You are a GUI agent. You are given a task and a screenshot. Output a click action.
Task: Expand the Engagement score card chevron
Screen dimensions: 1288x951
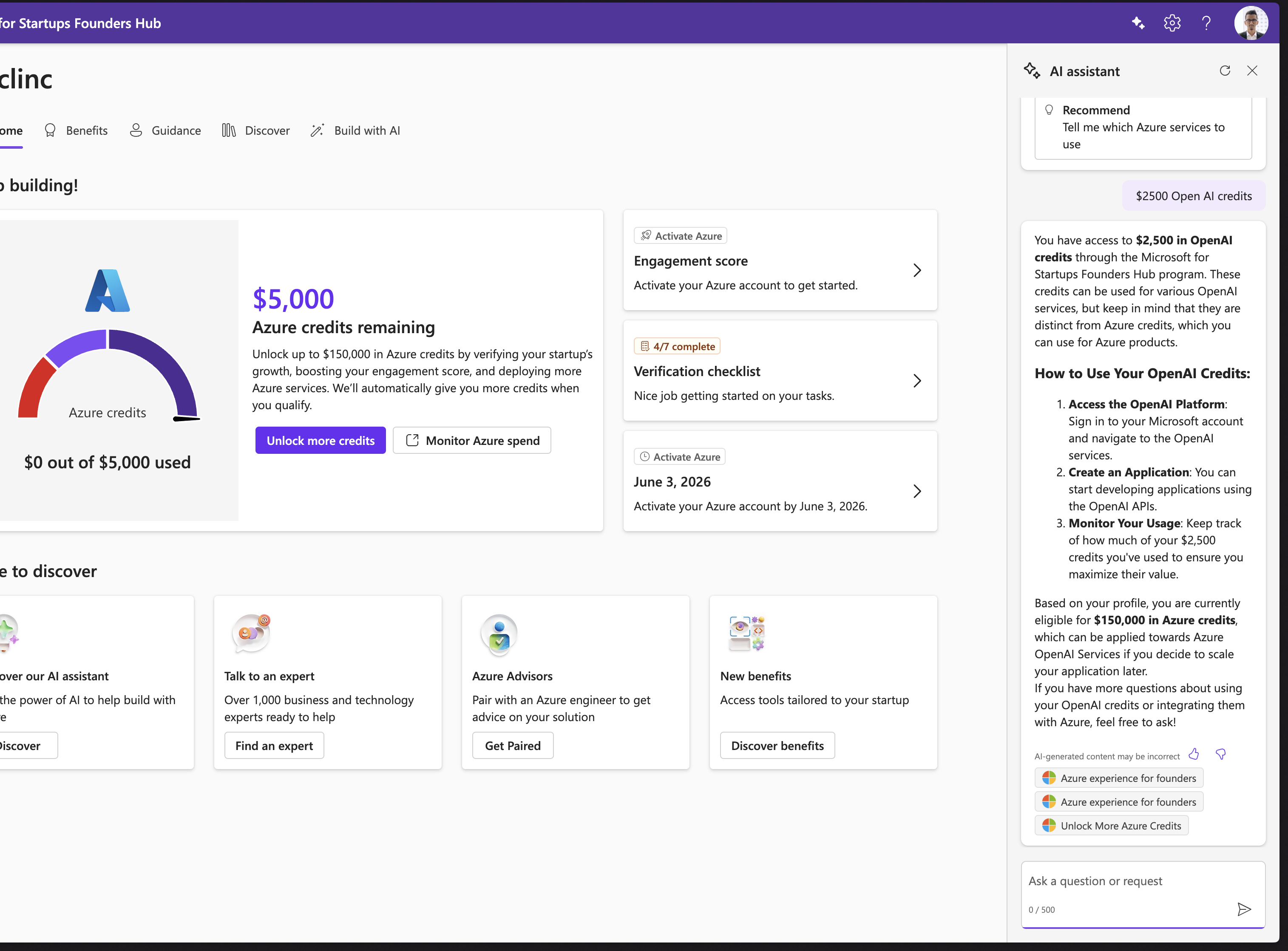coord(917,270)
